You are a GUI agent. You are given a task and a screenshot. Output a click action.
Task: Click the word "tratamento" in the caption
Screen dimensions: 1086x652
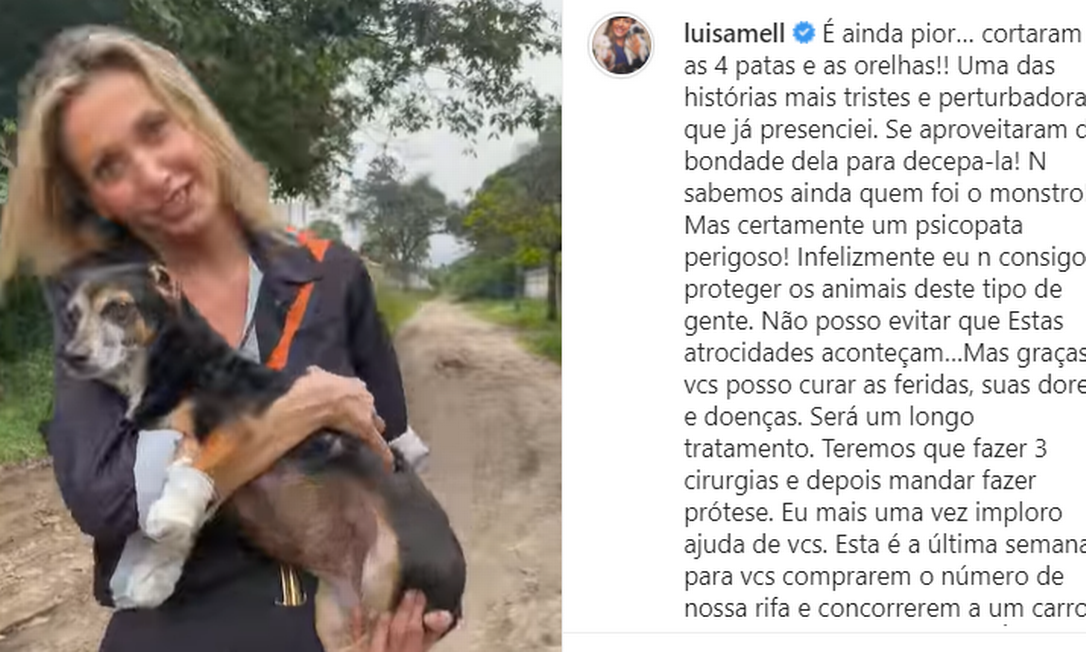click(749, 449)
